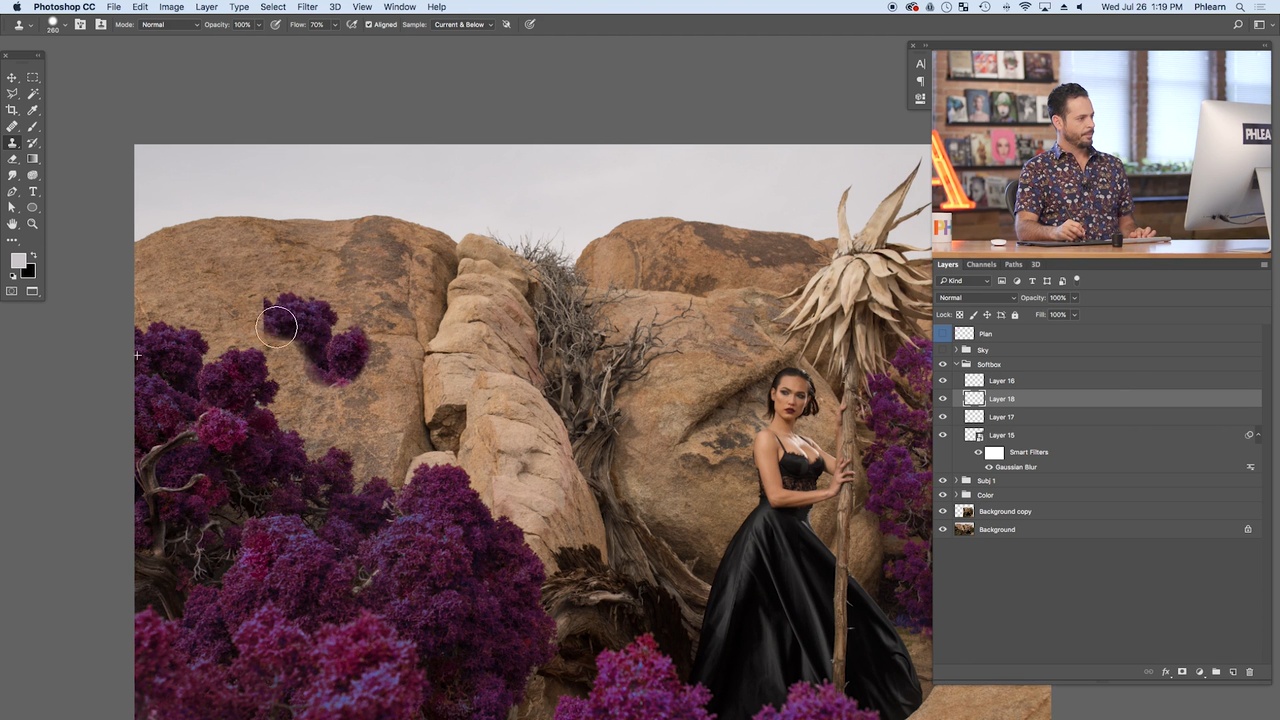Open the Filter menu
Screen dimensions: 1280x720
tap(307, 7)
